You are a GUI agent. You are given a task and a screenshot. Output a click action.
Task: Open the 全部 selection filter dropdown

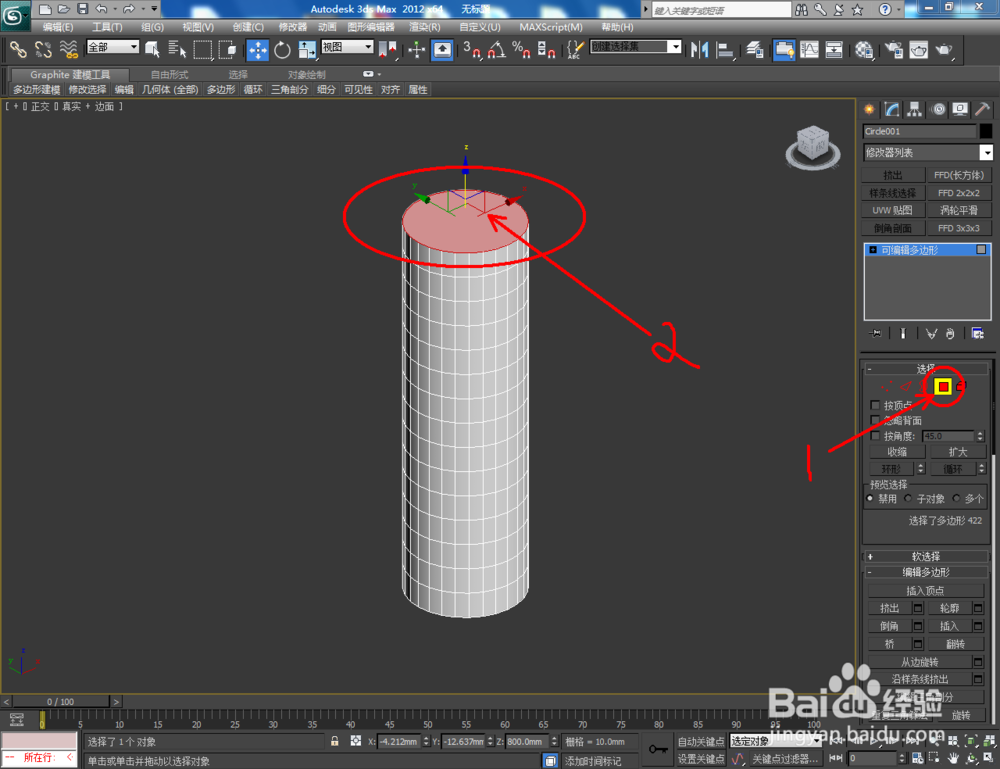(113, 47)
